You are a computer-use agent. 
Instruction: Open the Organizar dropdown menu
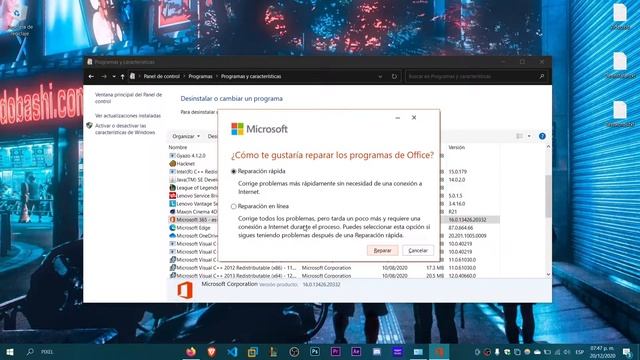click(186, 136)
